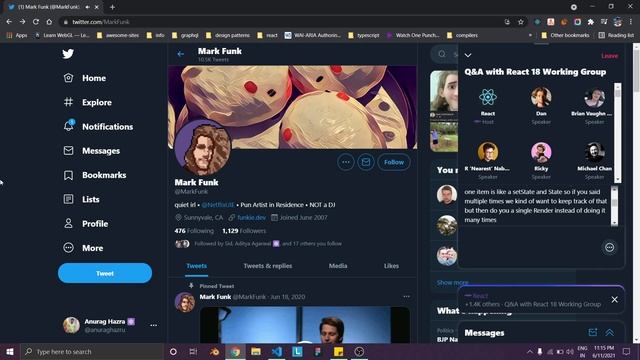
Task: Open the funkie.dev website link
Action: 251,218
